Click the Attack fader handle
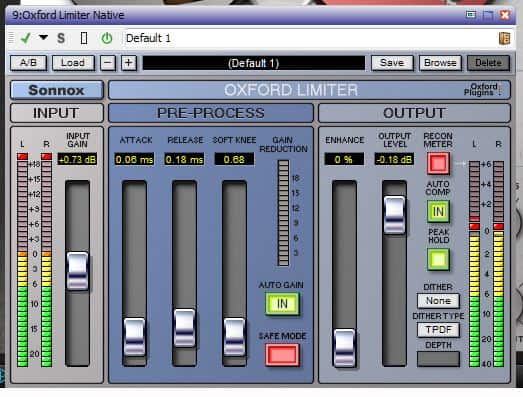523x397 pixels. click(x=134, y=337)
